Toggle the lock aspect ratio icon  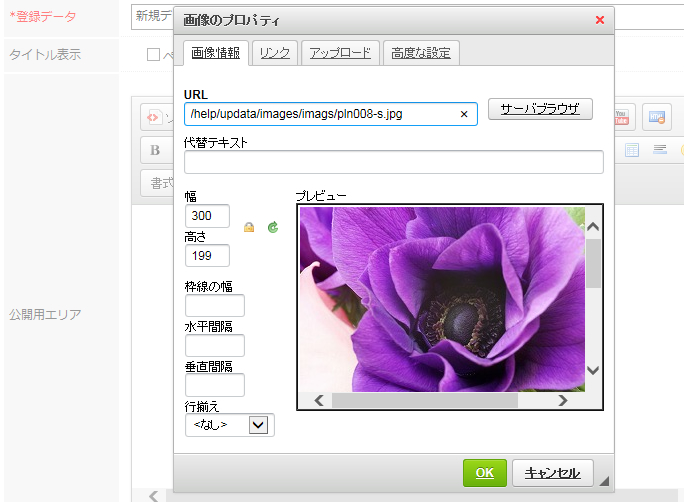(249, 227)
